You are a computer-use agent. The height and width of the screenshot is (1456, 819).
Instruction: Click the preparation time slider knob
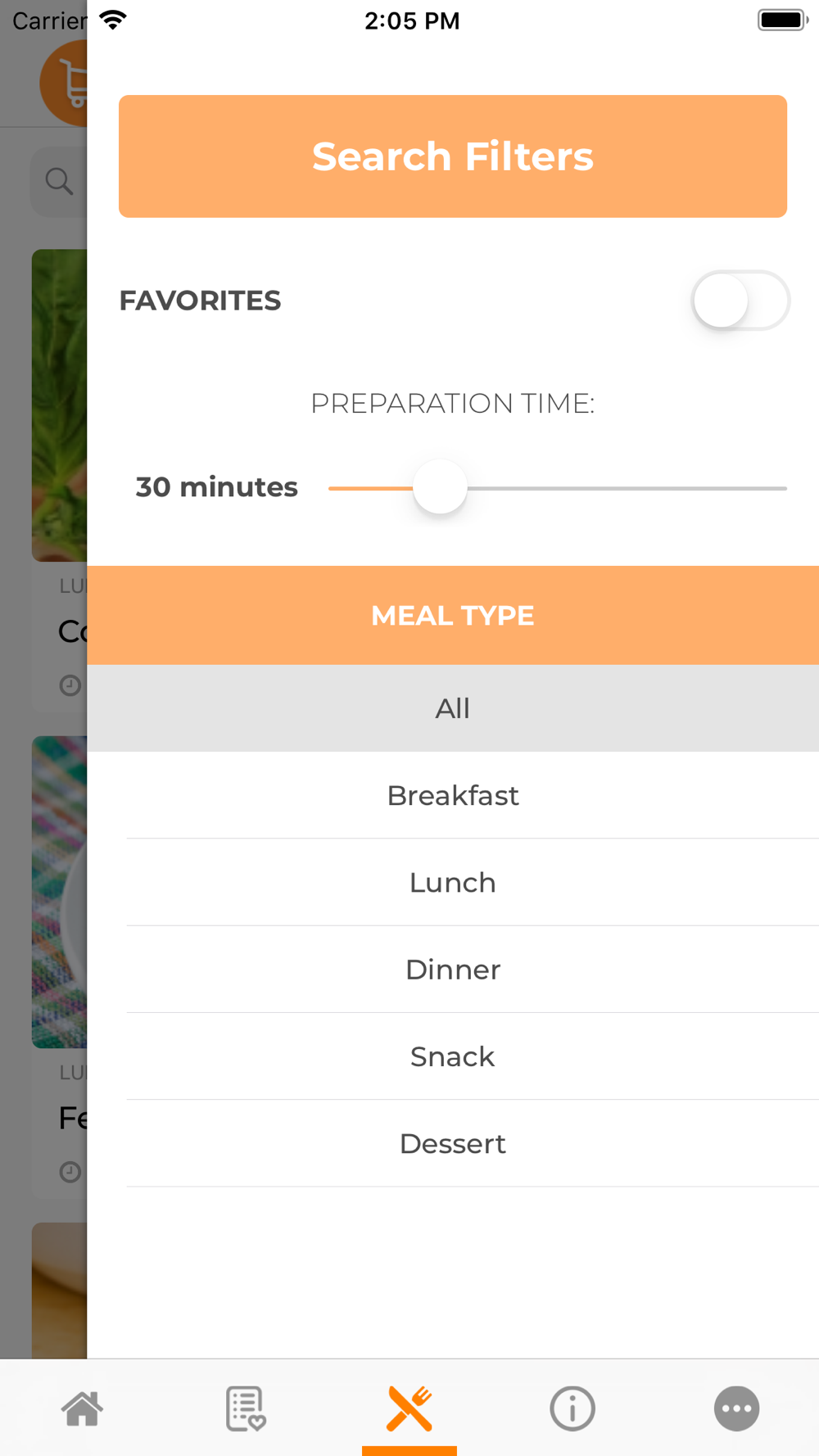[x=440, y=487]
